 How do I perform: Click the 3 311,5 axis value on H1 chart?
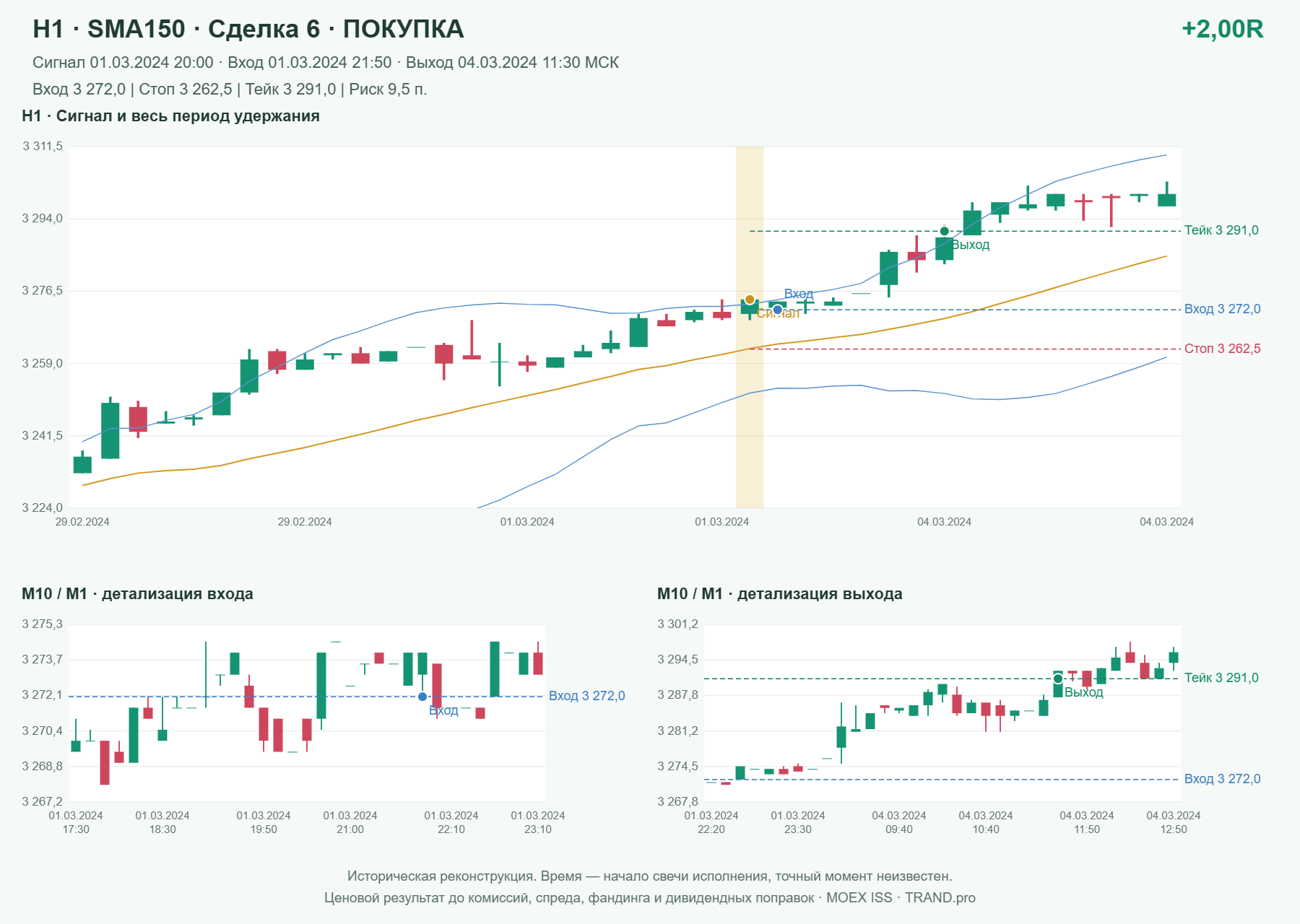click(x=43, y=147)
